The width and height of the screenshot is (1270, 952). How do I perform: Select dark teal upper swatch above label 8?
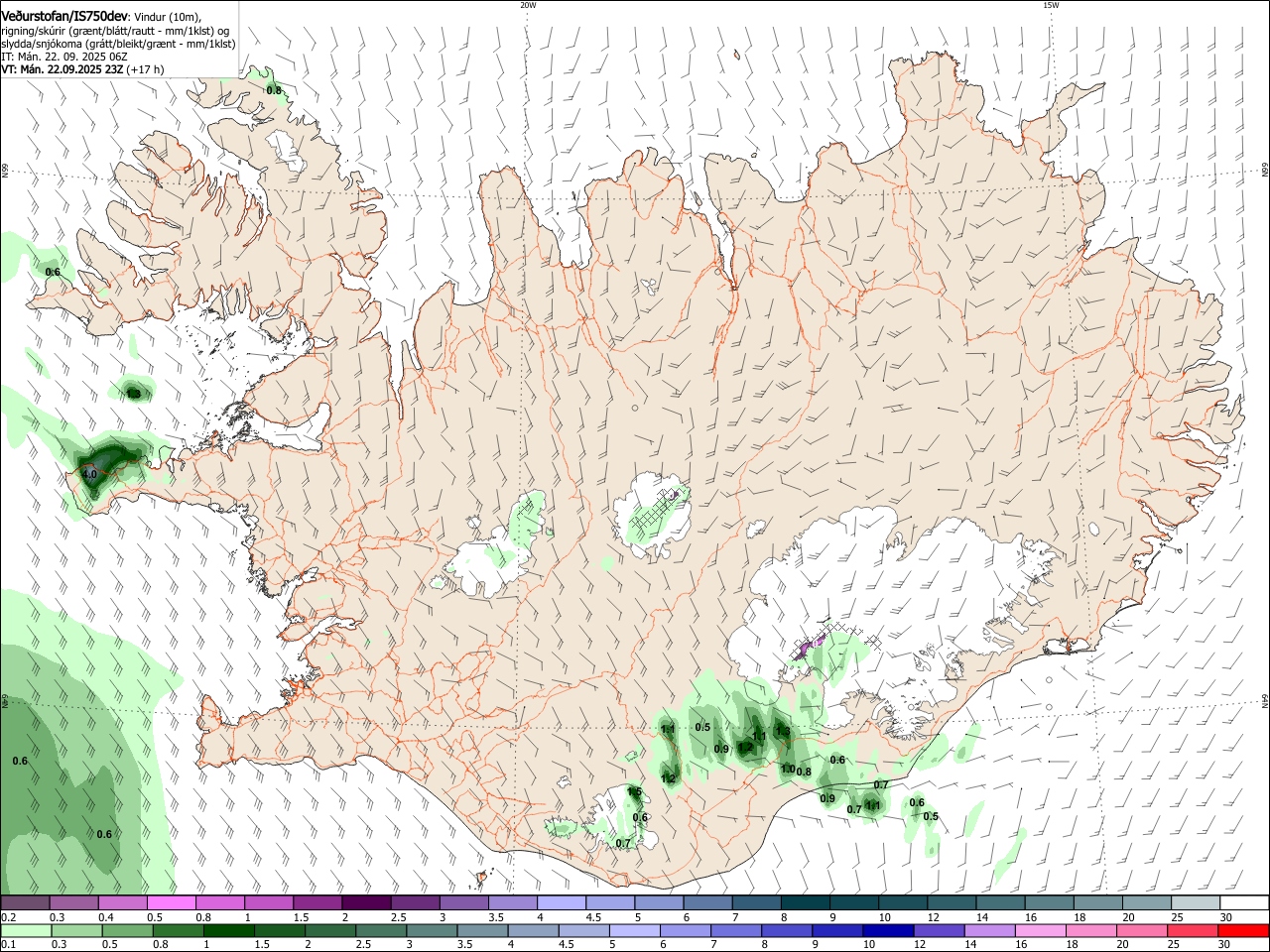pyautogui.click(x=806, y=902)
